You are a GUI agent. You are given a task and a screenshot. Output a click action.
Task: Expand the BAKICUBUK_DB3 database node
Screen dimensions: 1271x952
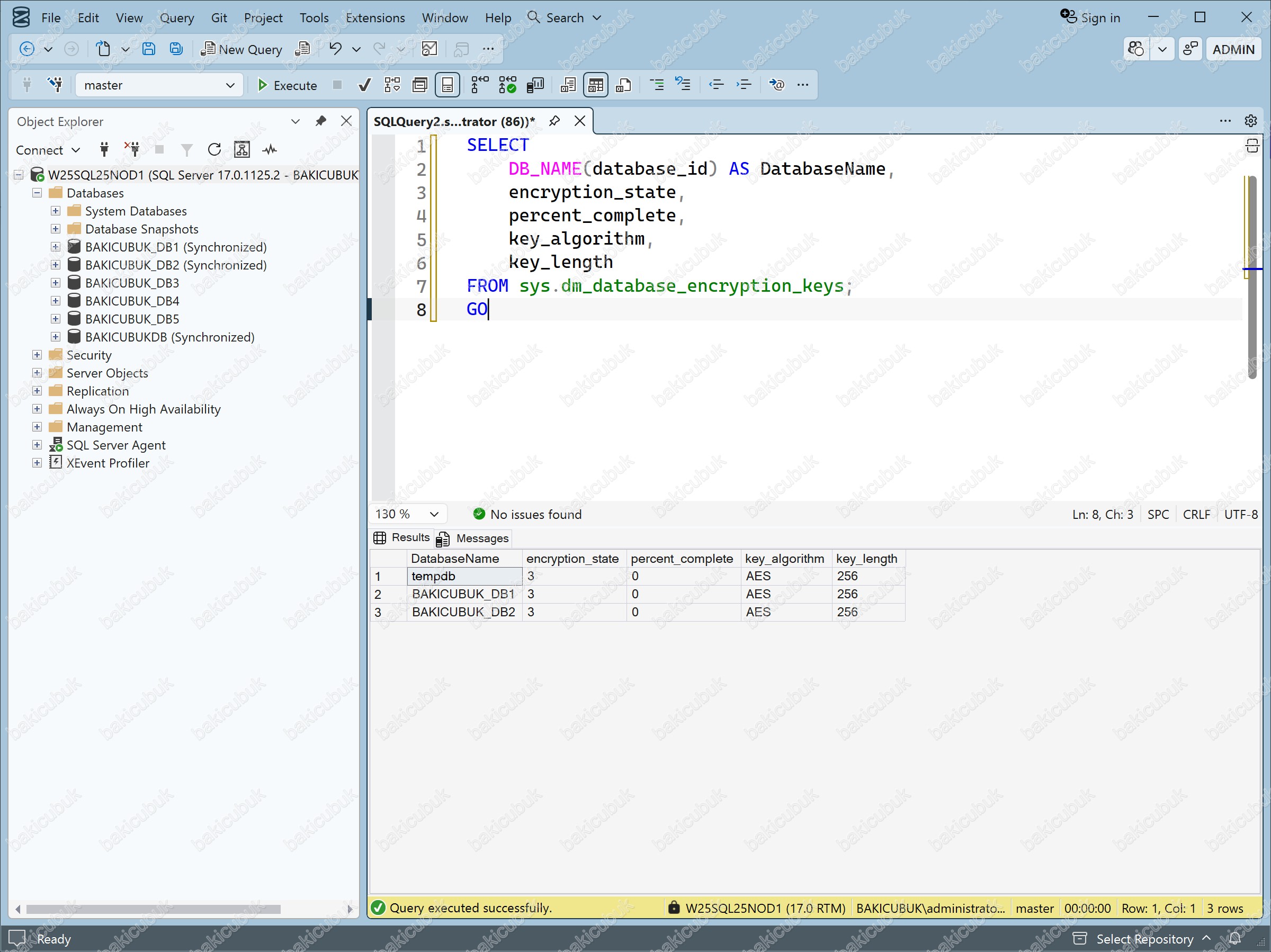click(x=55, y=283)
